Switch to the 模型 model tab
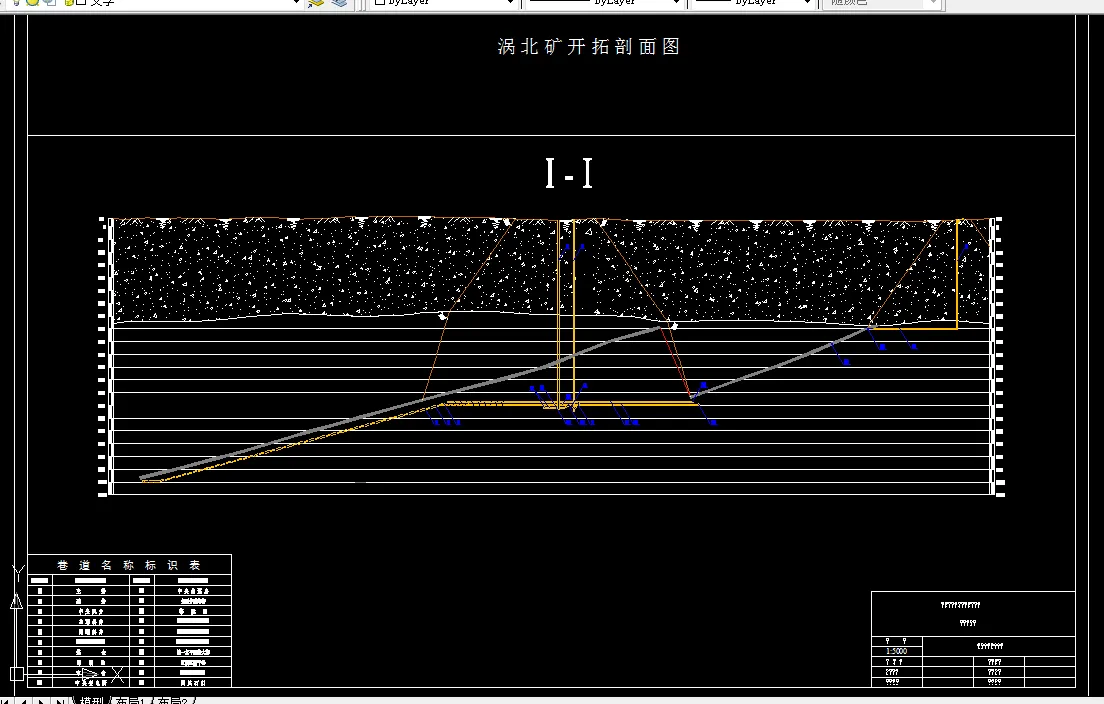This screenshot has width=1104, height=704. 92,701
